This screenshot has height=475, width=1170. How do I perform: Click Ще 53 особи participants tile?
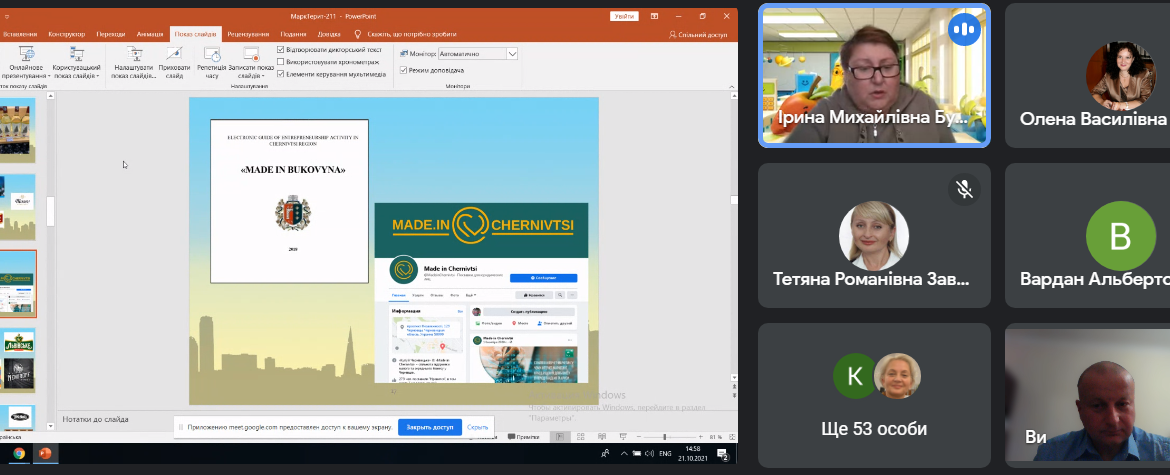[875, 395]
